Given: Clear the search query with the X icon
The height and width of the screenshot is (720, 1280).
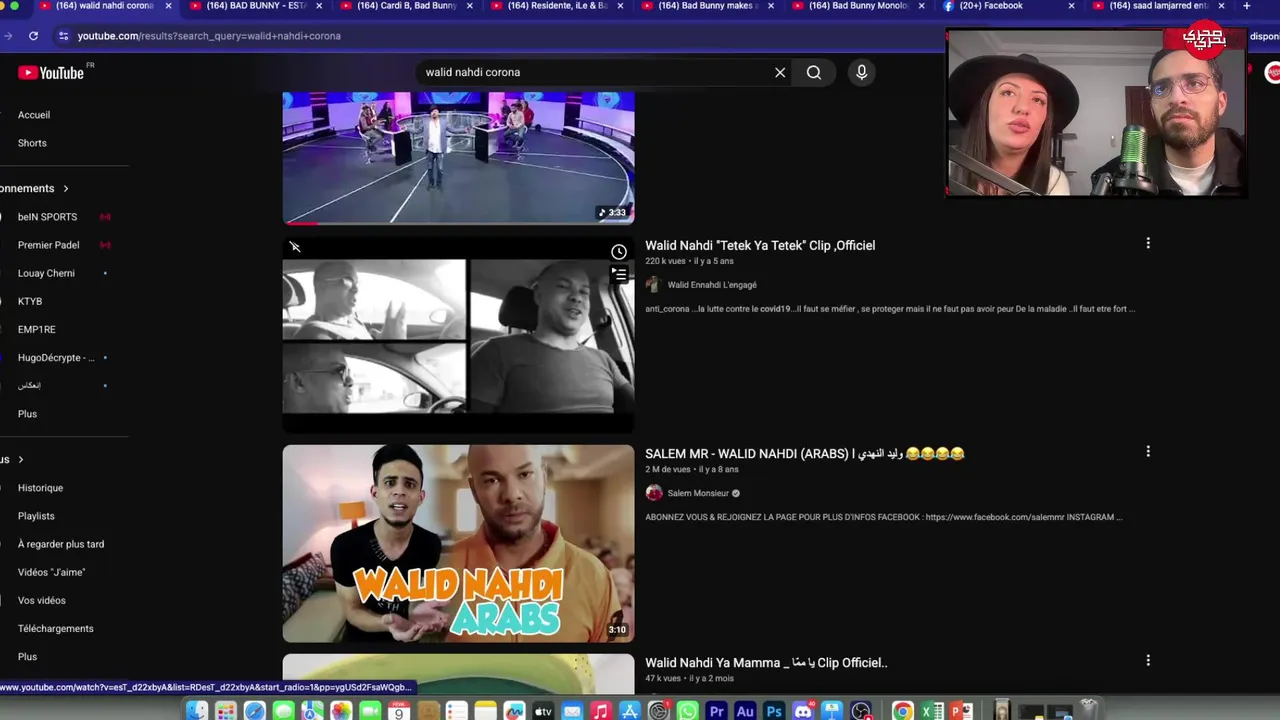Looking at the screenshot, I should pos(780,72).
